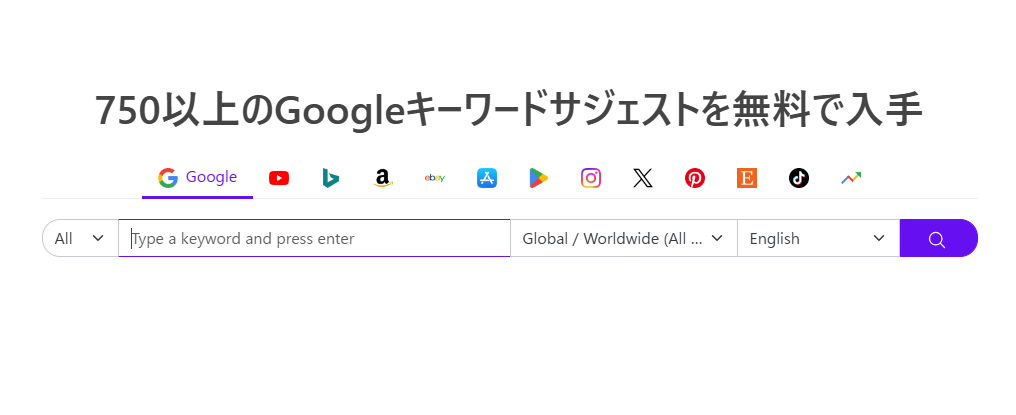1016x415 pixels.
Task: Expand the "All" search type dropdown
Action: coord(80,238)
